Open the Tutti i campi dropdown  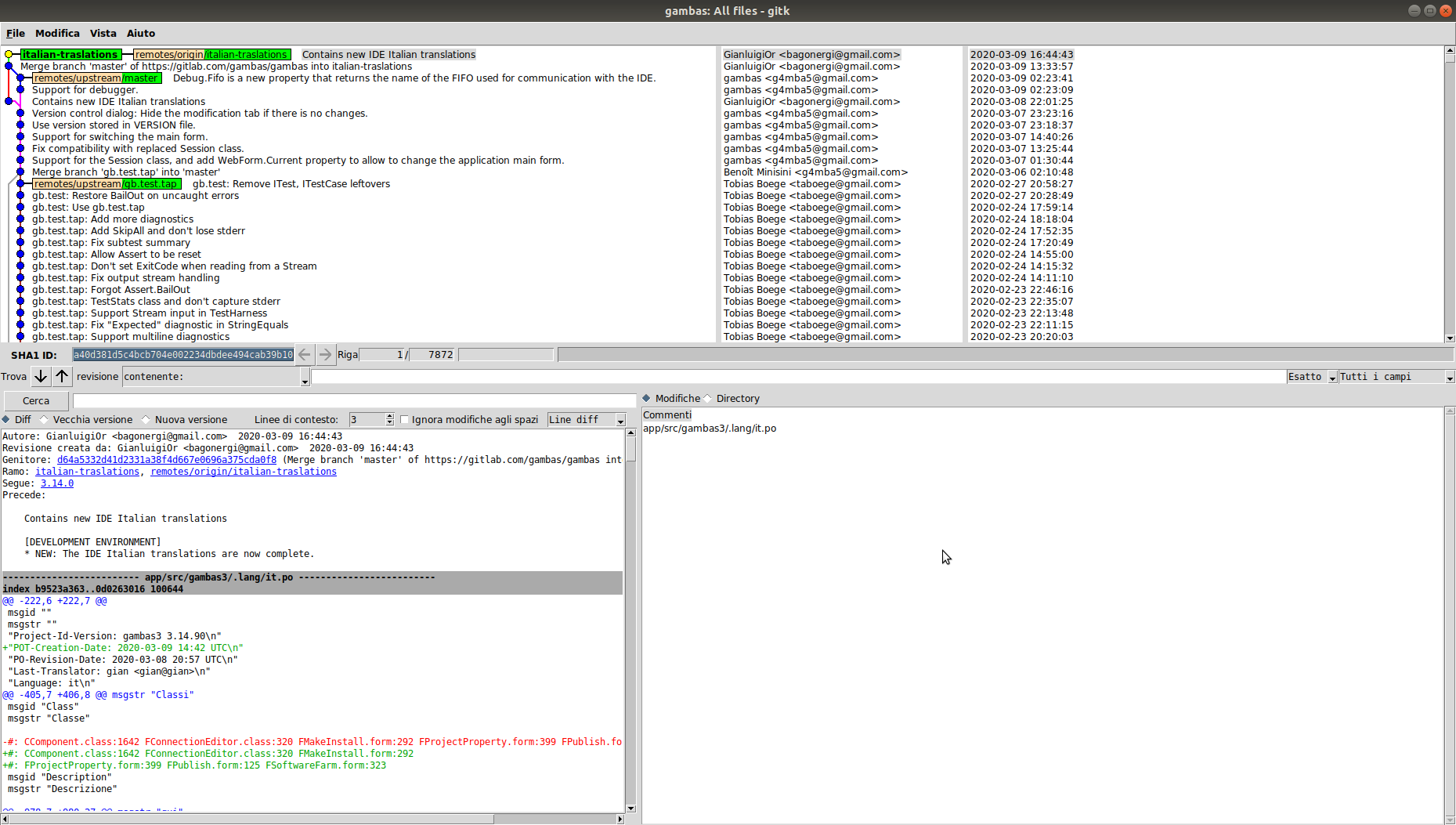pyautogui.click(x=1396, y=377)
